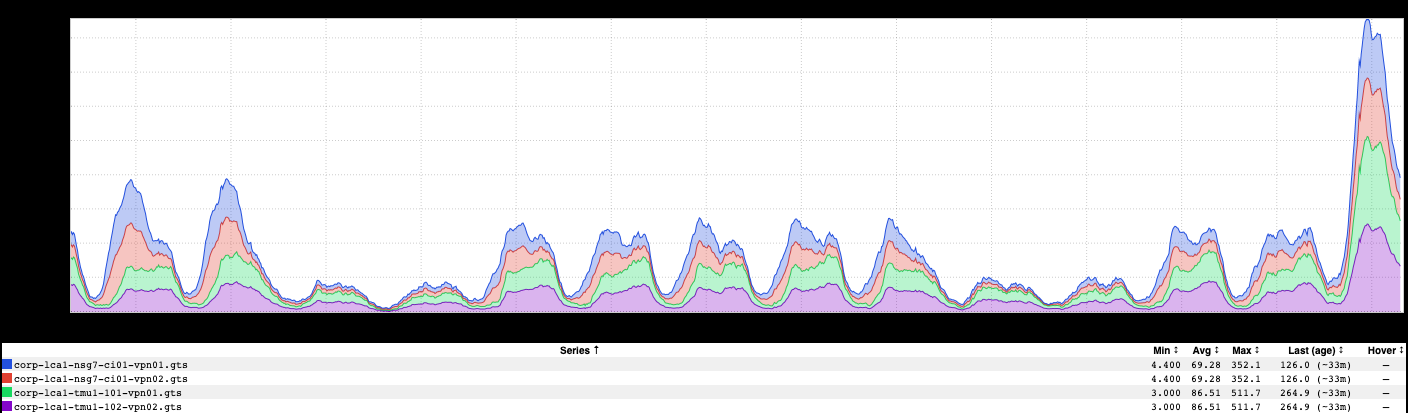Click the purple swatch for tmu1-102-vpn02

click(7, 407)
